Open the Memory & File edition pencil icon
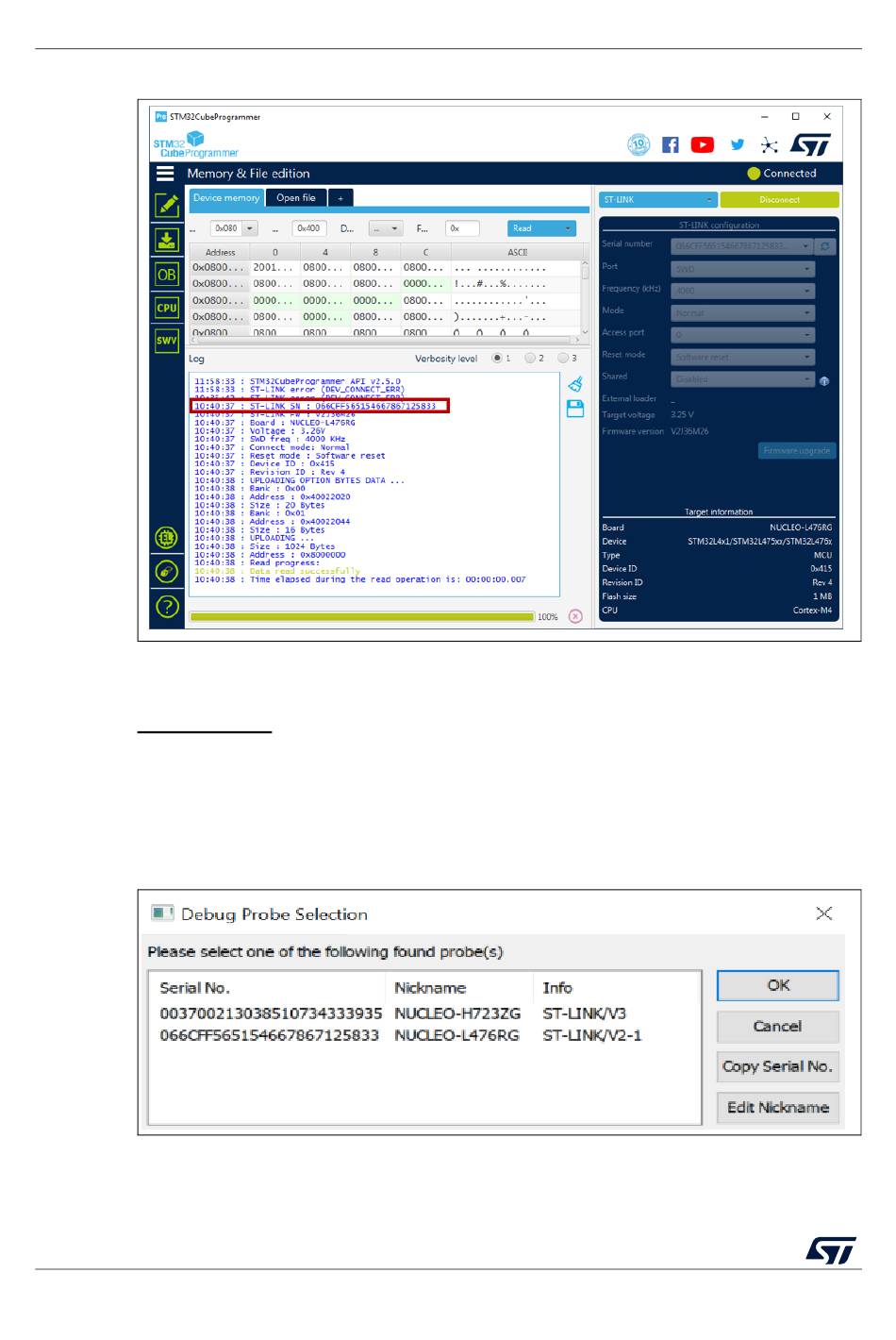The image size is (896, 1340). point(167,205)
